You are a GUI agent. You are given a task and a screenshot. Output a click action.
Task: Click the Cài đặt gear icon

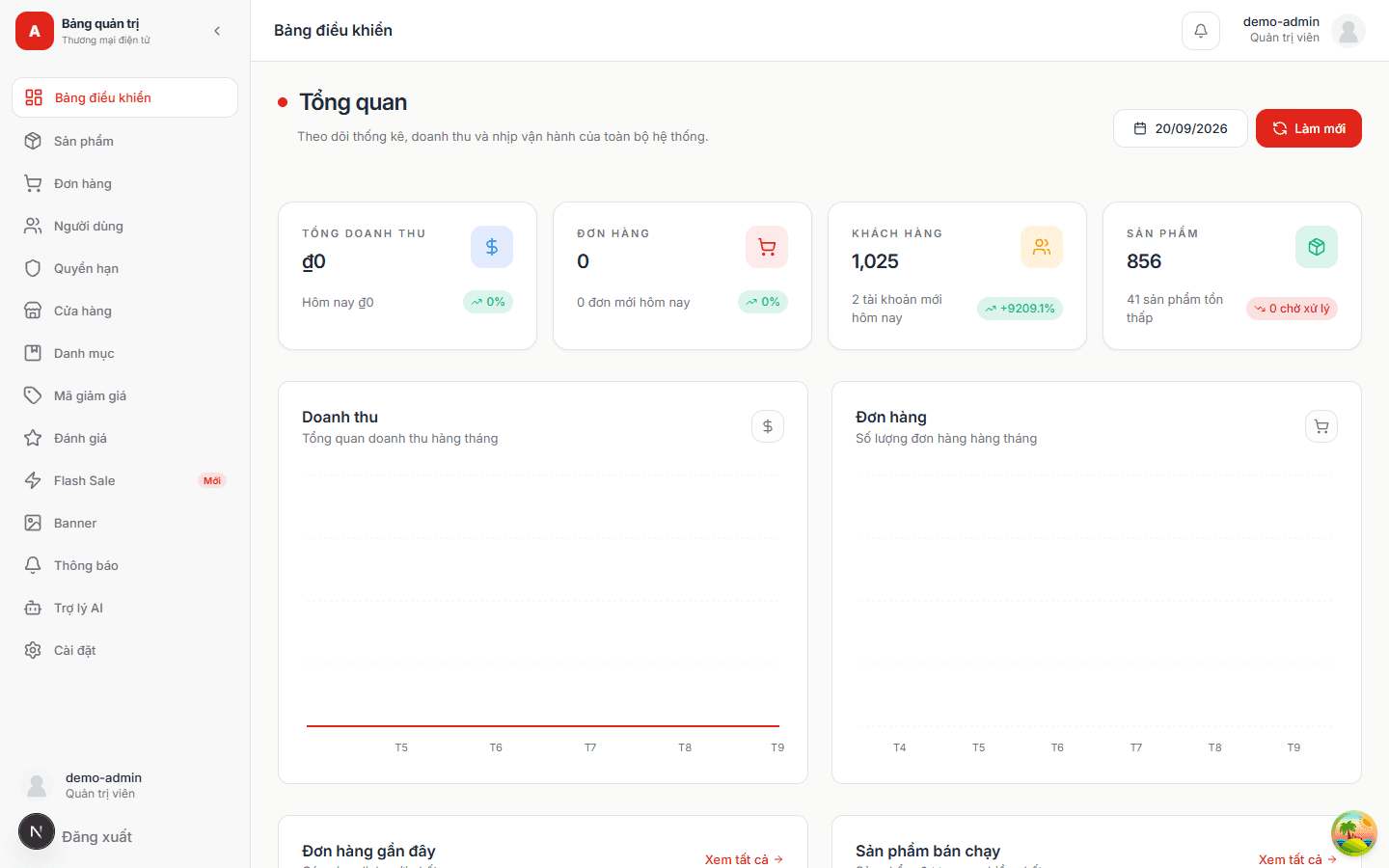[x=33, y=650]
